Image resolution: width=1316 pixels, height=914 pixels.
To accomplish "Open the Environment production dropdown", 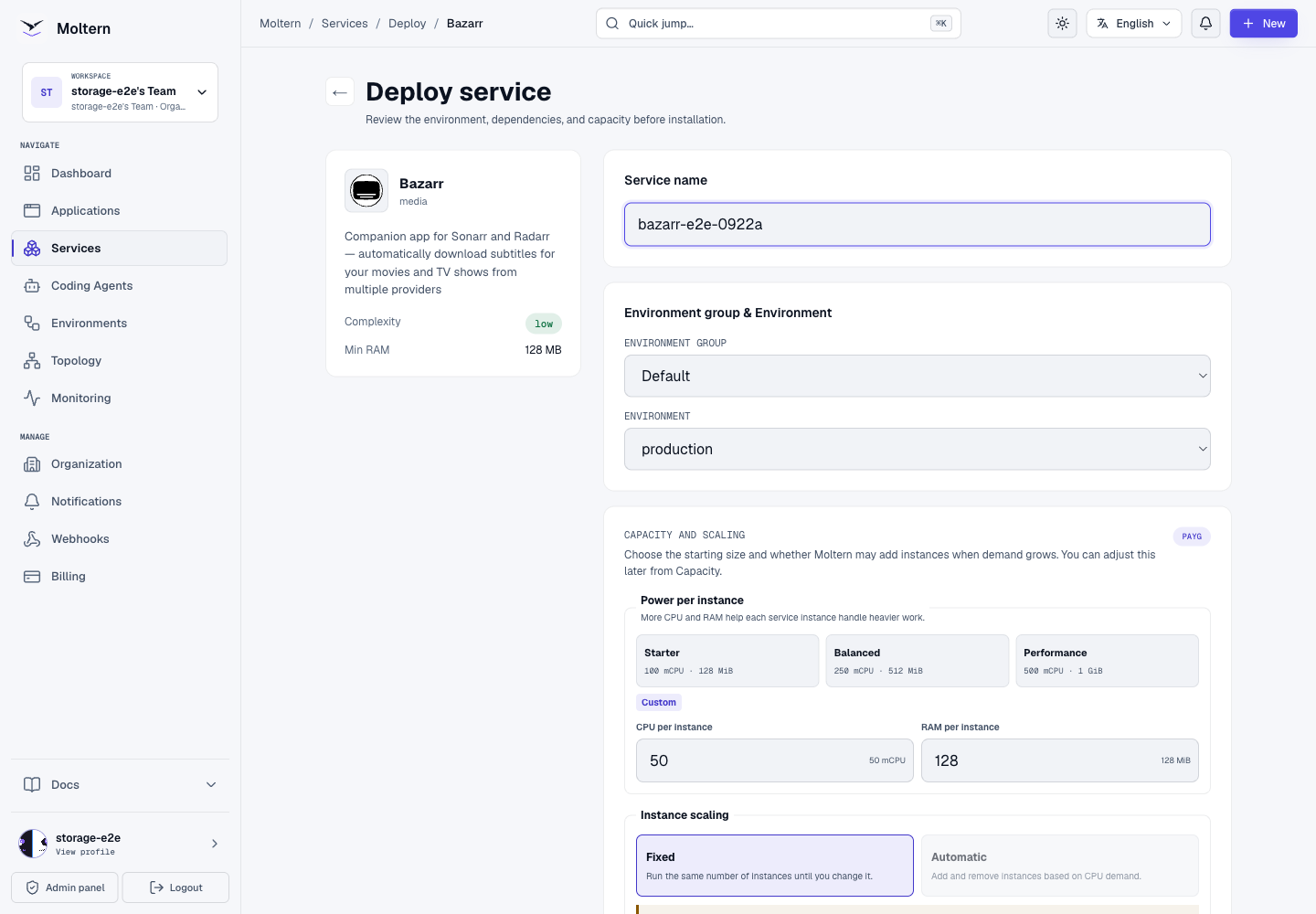I will [918, 449].
